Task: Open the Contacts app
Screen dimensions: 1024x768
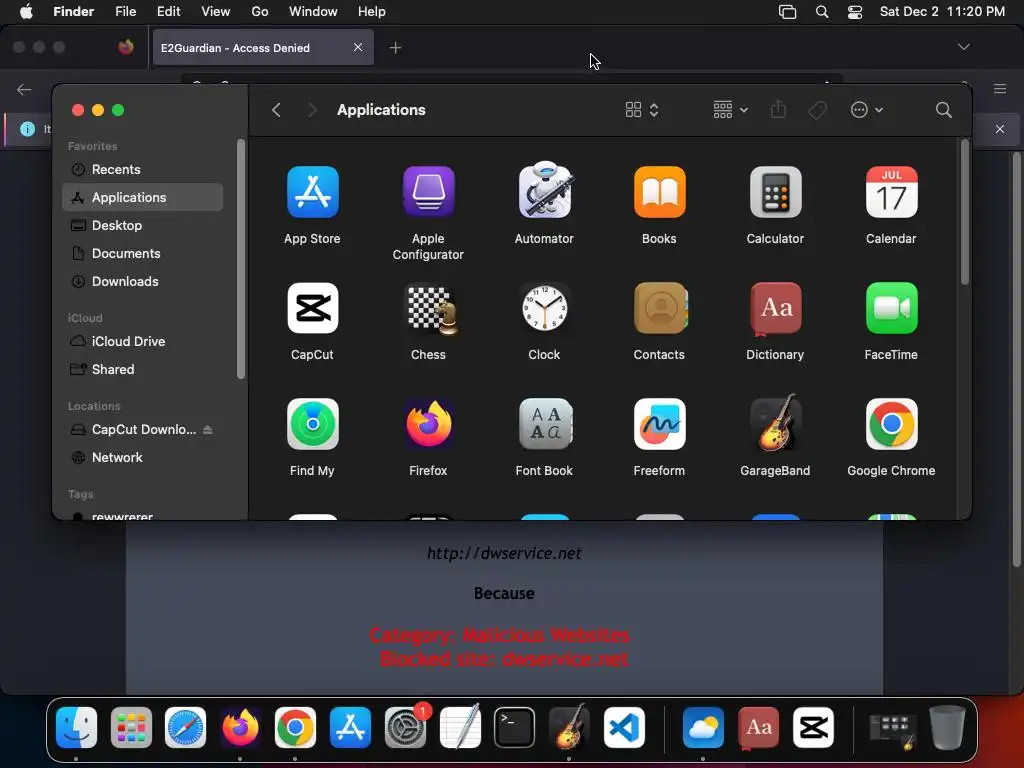Action: click(x=660, y=308)
